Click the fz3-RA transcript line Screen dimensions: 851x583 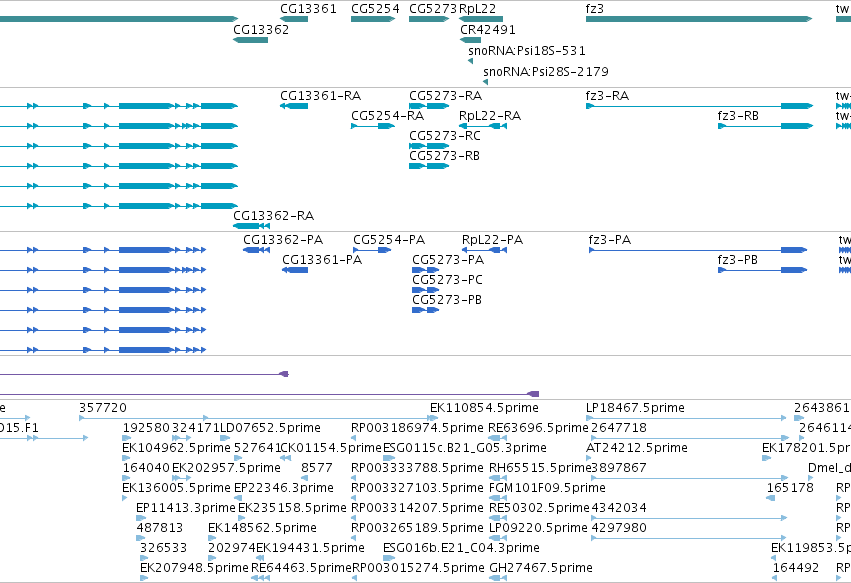tap(699, 106)
